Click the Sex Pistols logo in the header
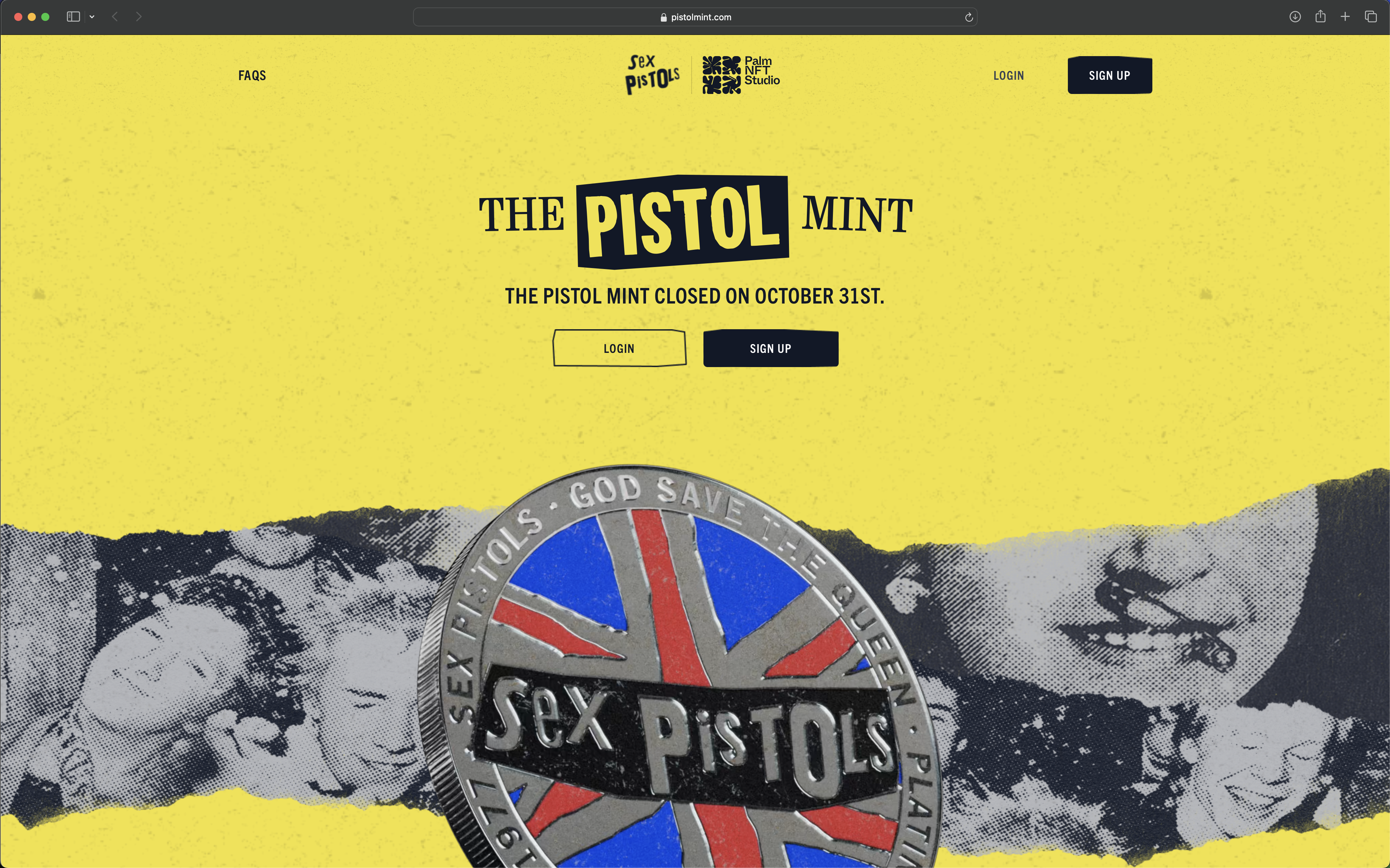Screen dimensions: 1390x868 [652, 75]
